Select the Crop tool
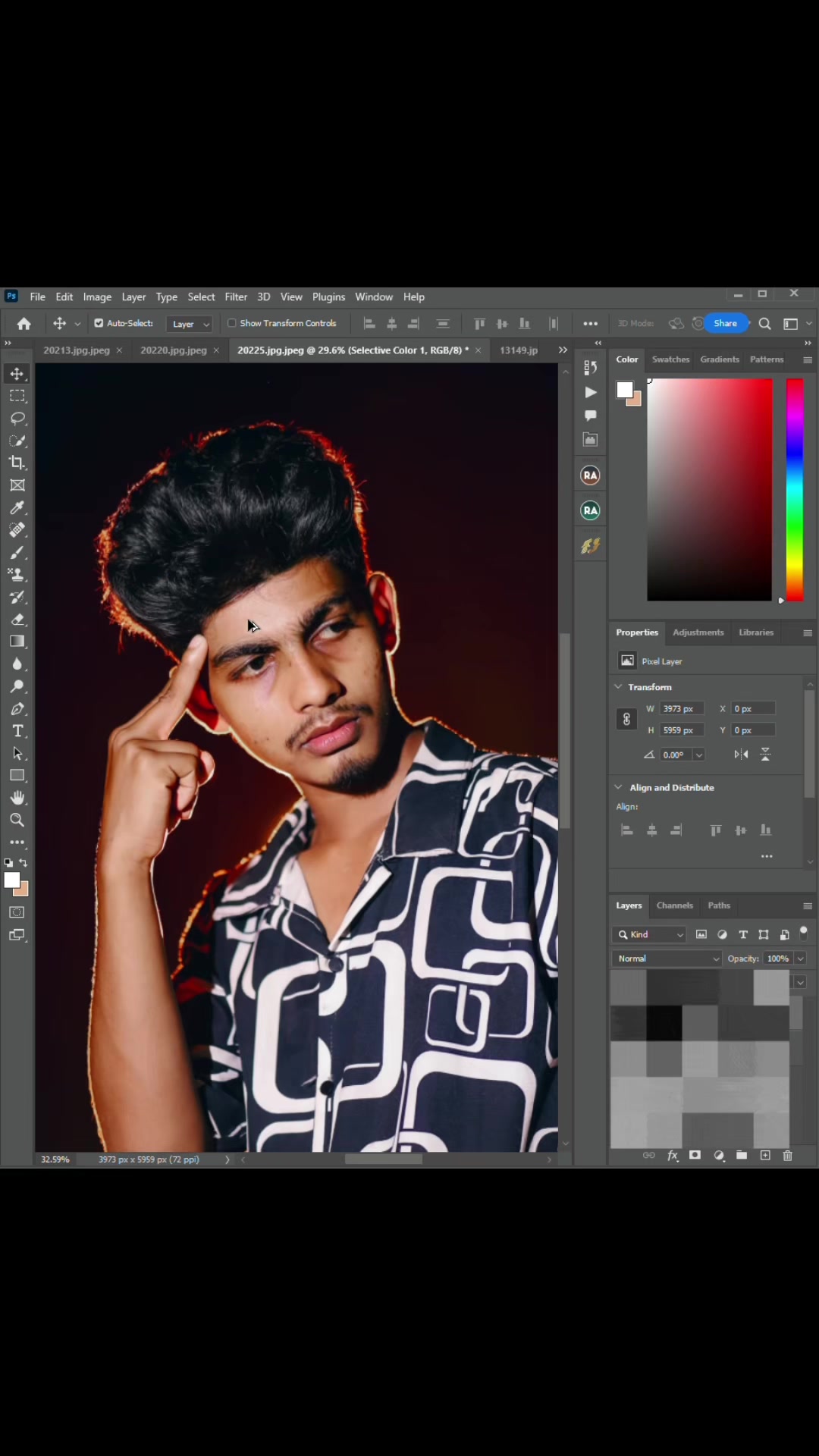This screenshot has height=1456, width=819. point(17,463)
